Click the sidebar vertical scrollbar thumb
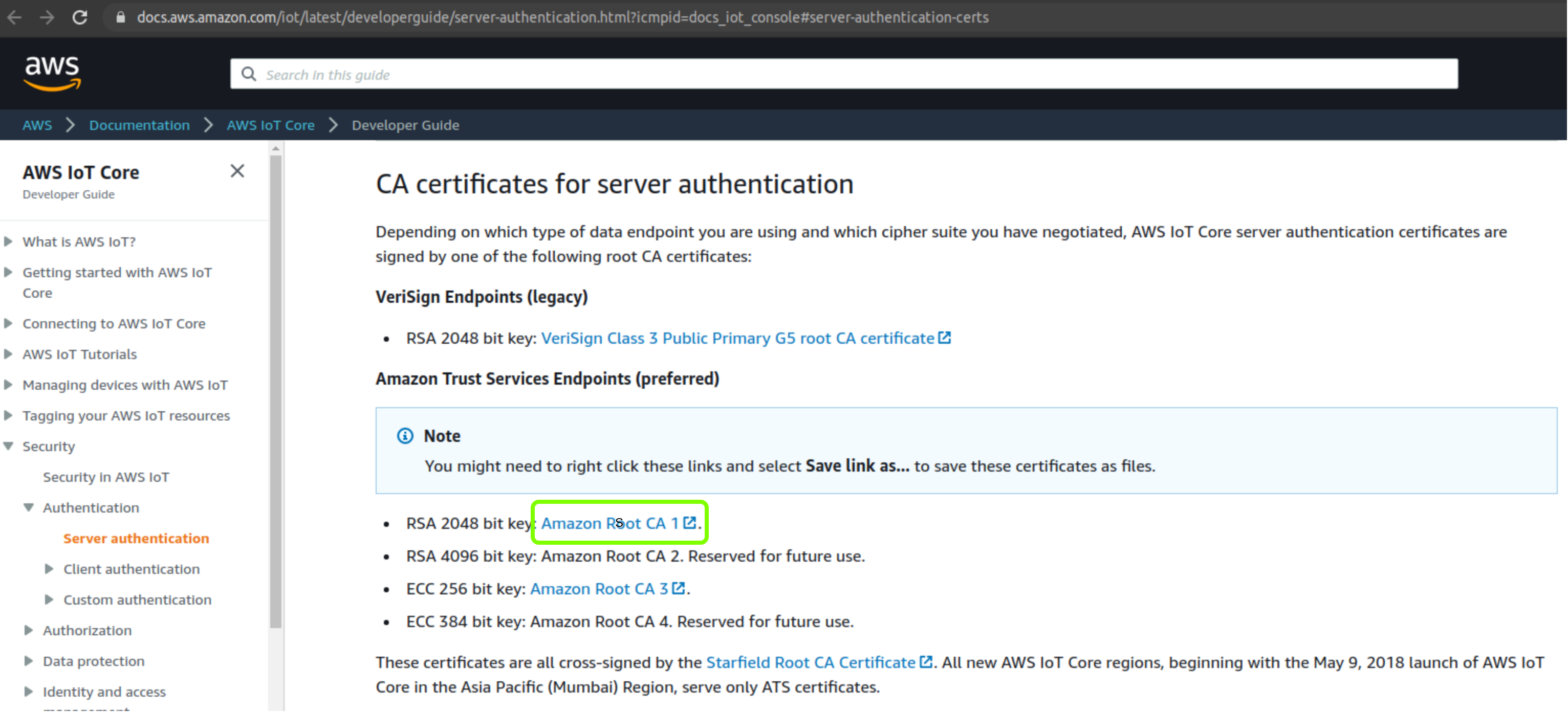Viewport: 1568px width, 712px height. pyautogui.click(x=276, y=391)
